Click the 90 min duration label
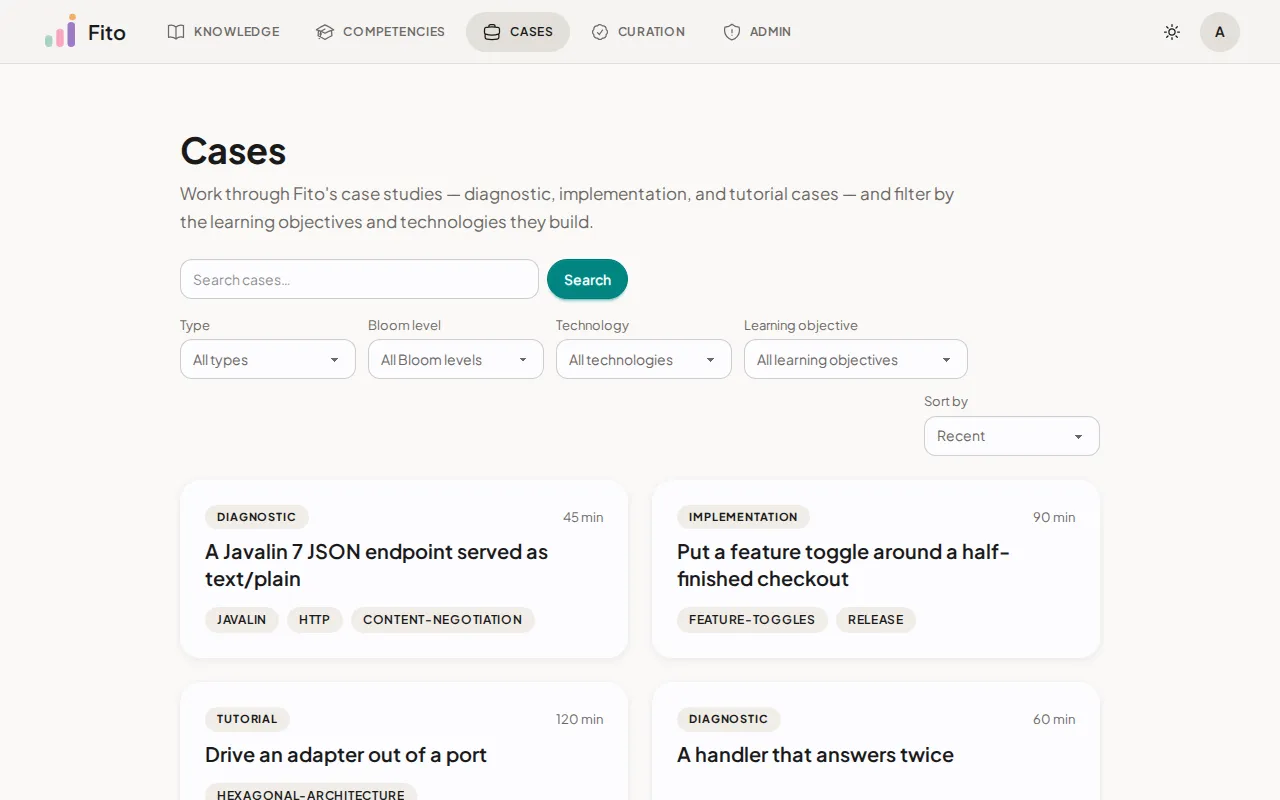 [x=1054, y=517]
